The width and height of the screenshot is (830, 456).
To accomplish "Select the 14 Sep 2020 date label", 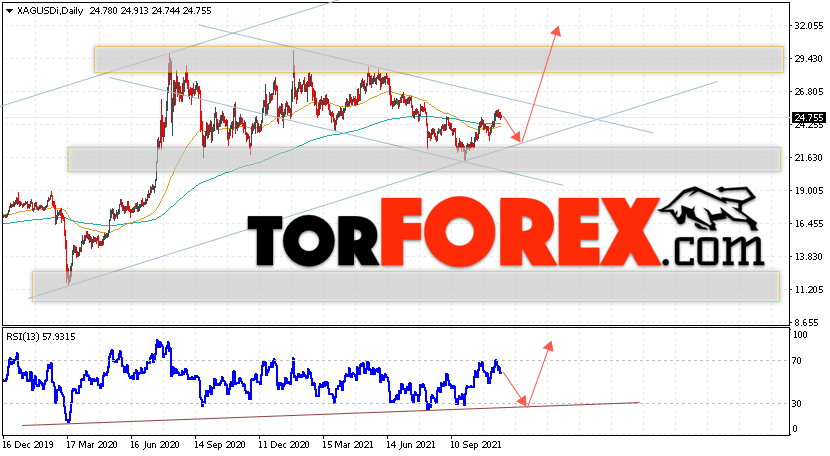I will coord(220,445).
